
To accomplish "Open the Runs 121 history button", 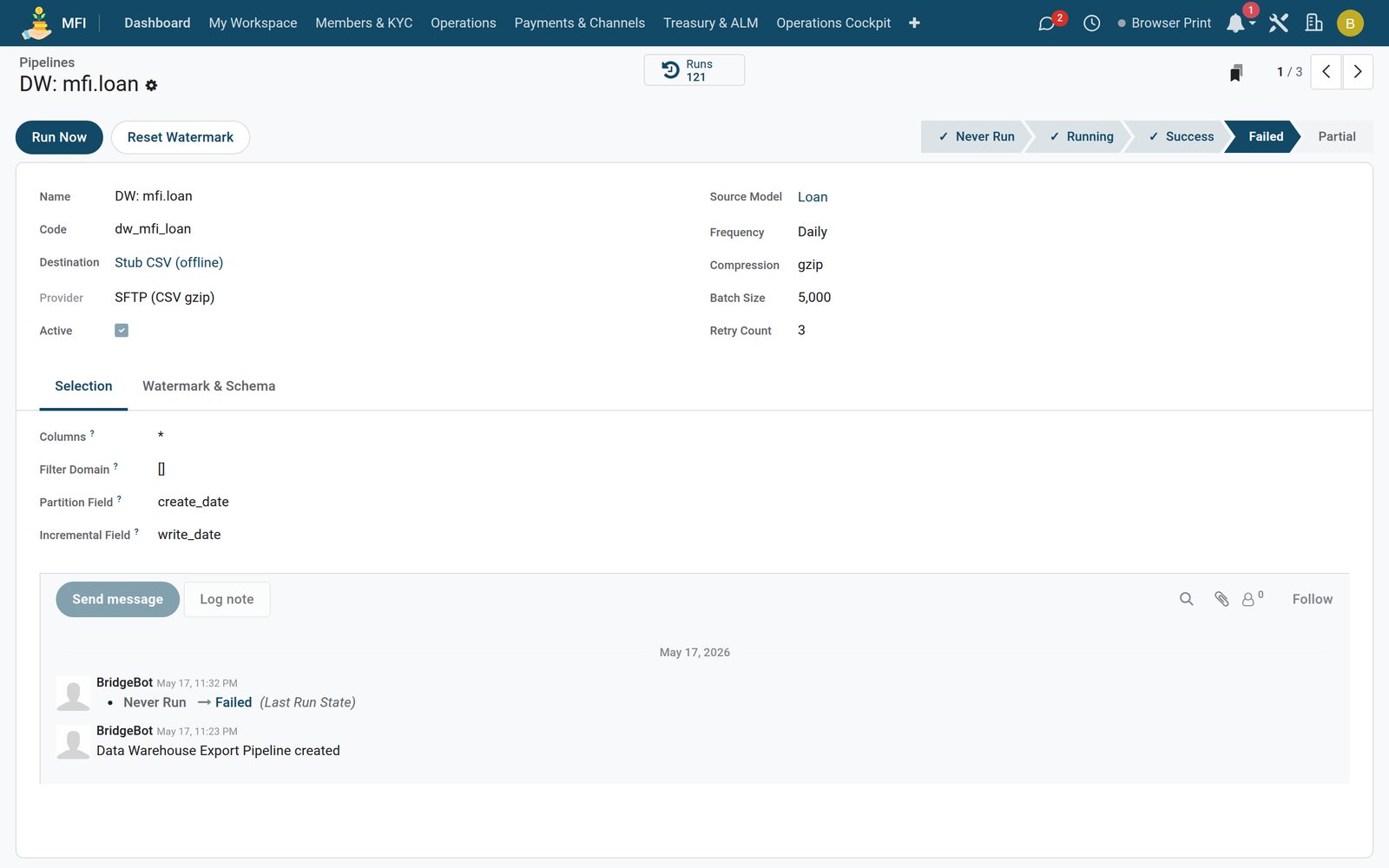I will (694, 70).
